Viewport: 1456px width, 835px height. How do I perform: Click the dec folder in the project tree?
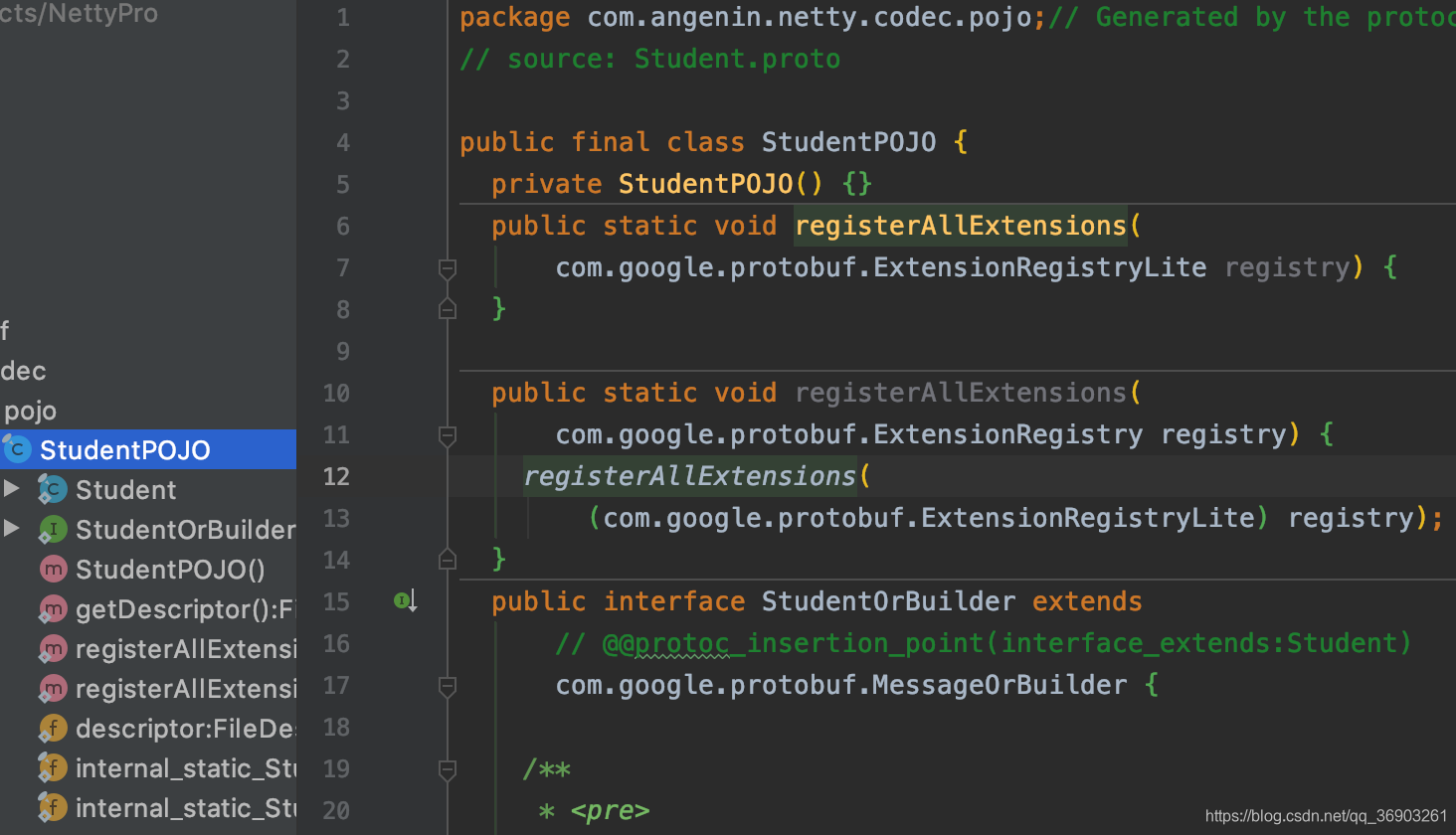pyautogui.click(x=23, y=371)
